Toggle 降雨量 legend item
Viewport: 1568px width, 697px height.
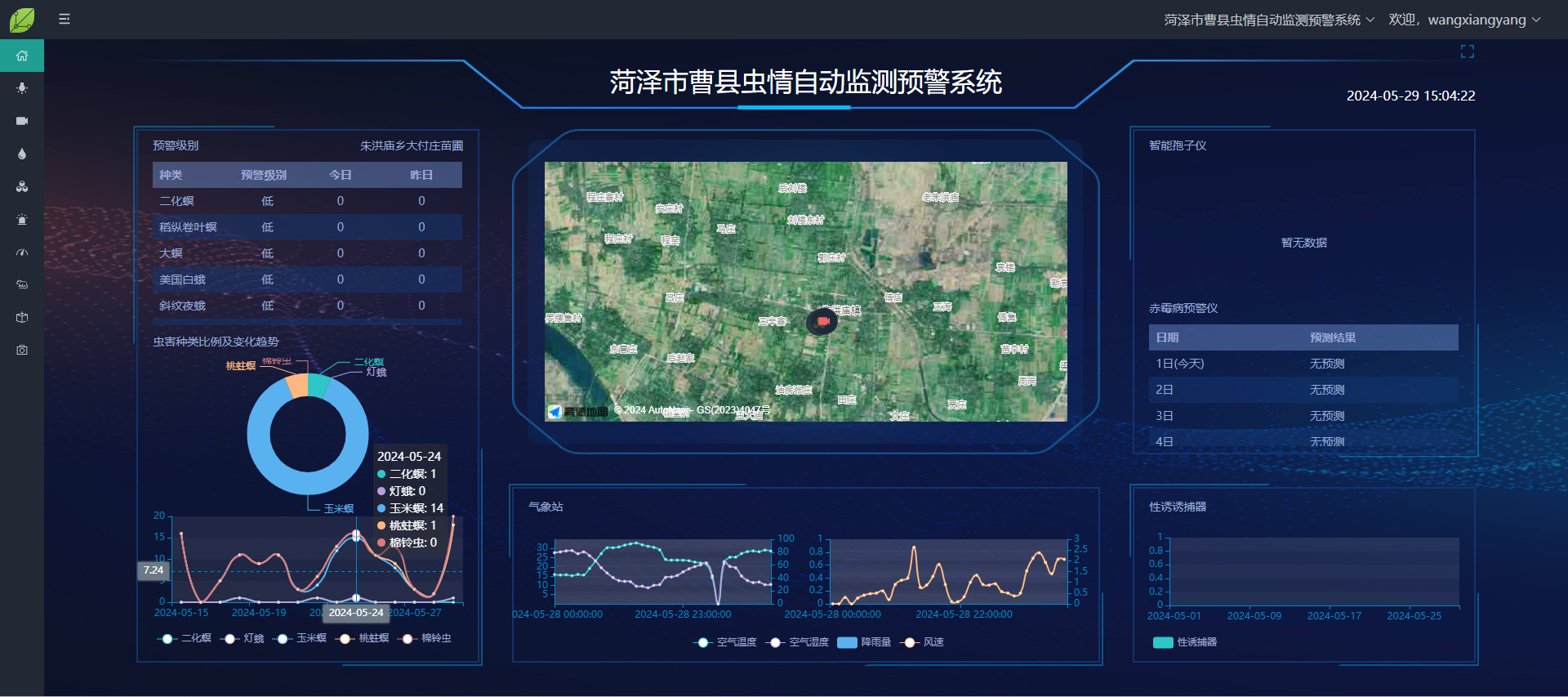(864, 642)
